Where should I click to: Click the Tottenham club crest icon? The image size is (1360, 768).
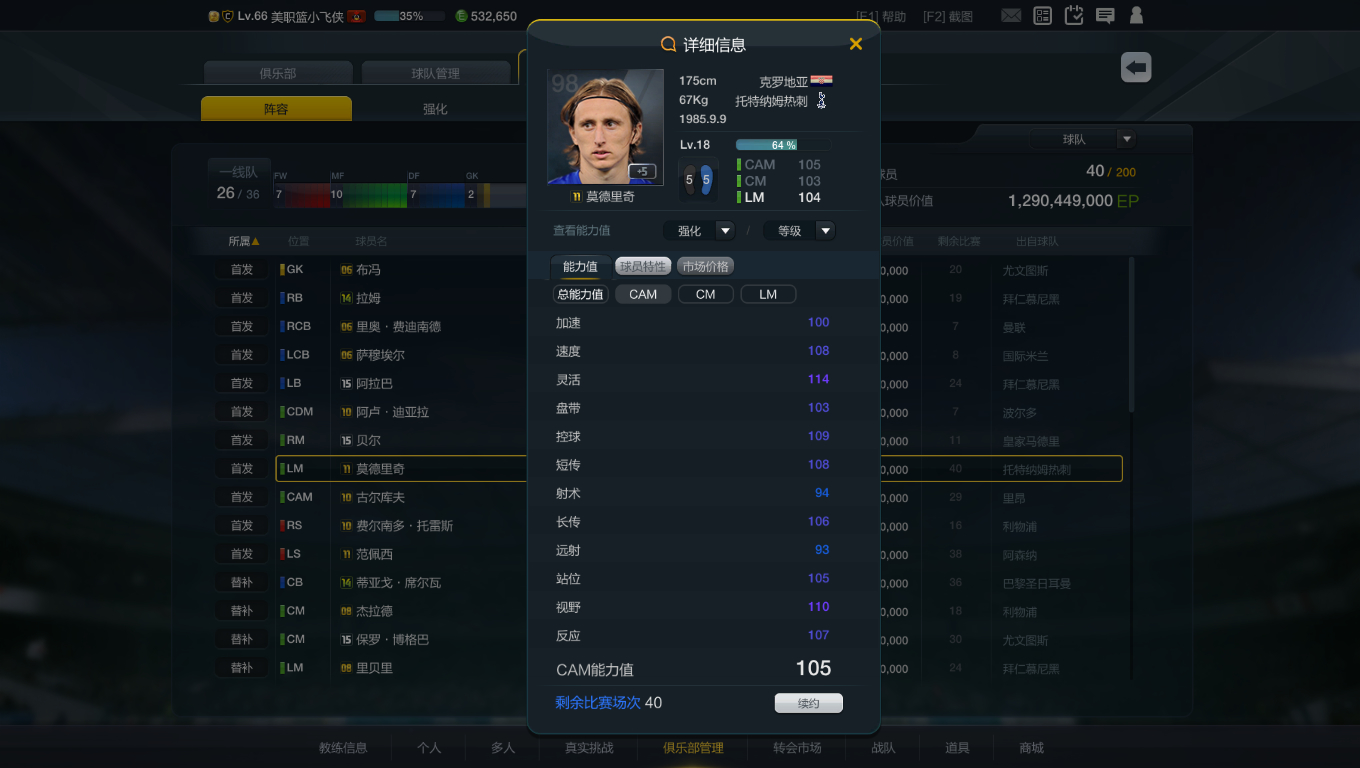tap(822, 101)
